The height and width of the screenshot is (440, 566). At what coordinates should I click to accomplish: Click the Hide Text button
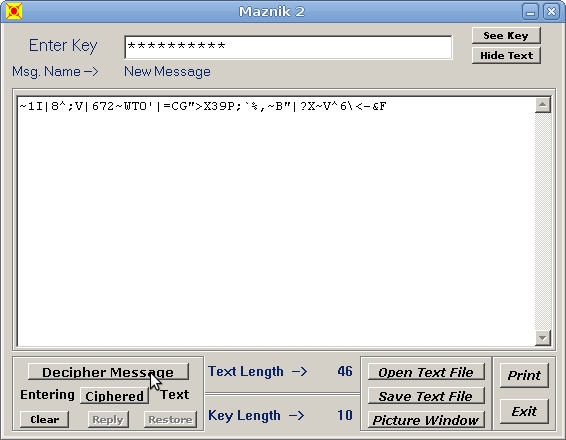tap(506, 56)
